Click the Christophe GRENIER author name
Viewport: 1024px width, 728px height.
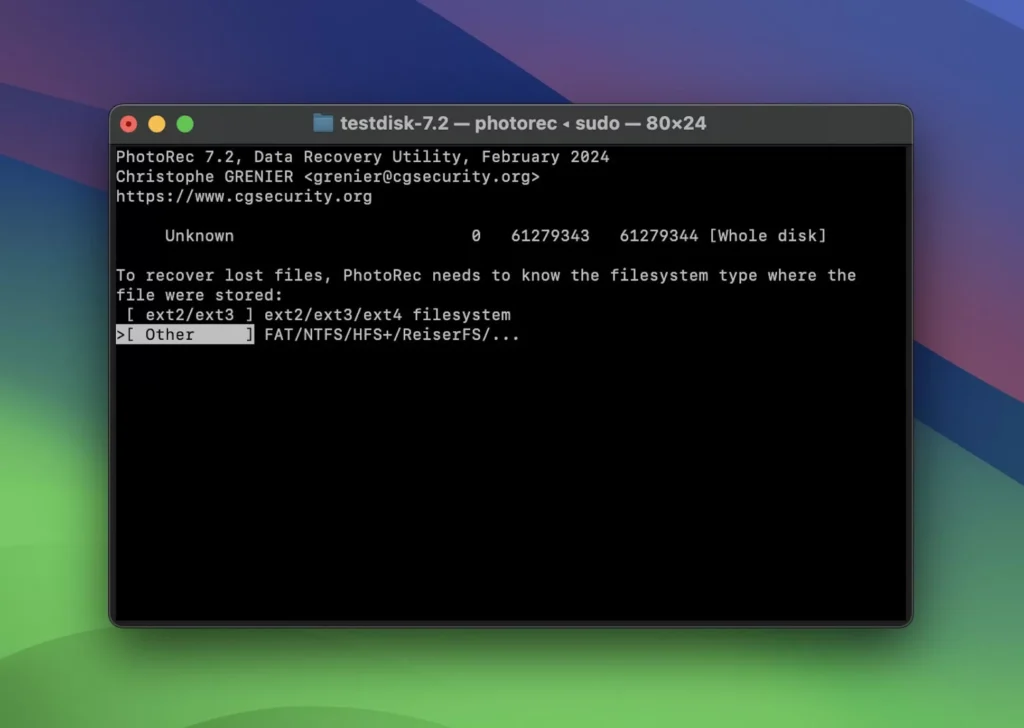click(x=204, y=177)
